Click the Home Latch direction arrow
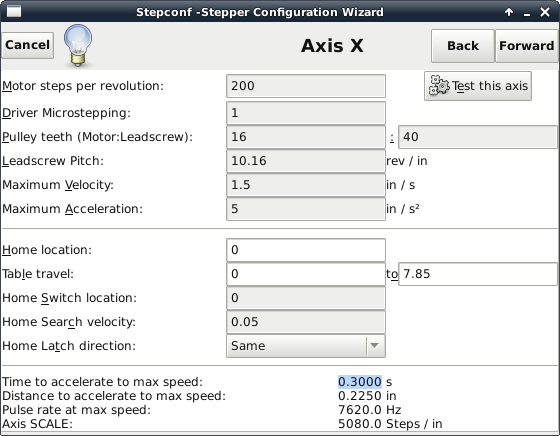Screen dimensions: 560x436 coord(375,345)
